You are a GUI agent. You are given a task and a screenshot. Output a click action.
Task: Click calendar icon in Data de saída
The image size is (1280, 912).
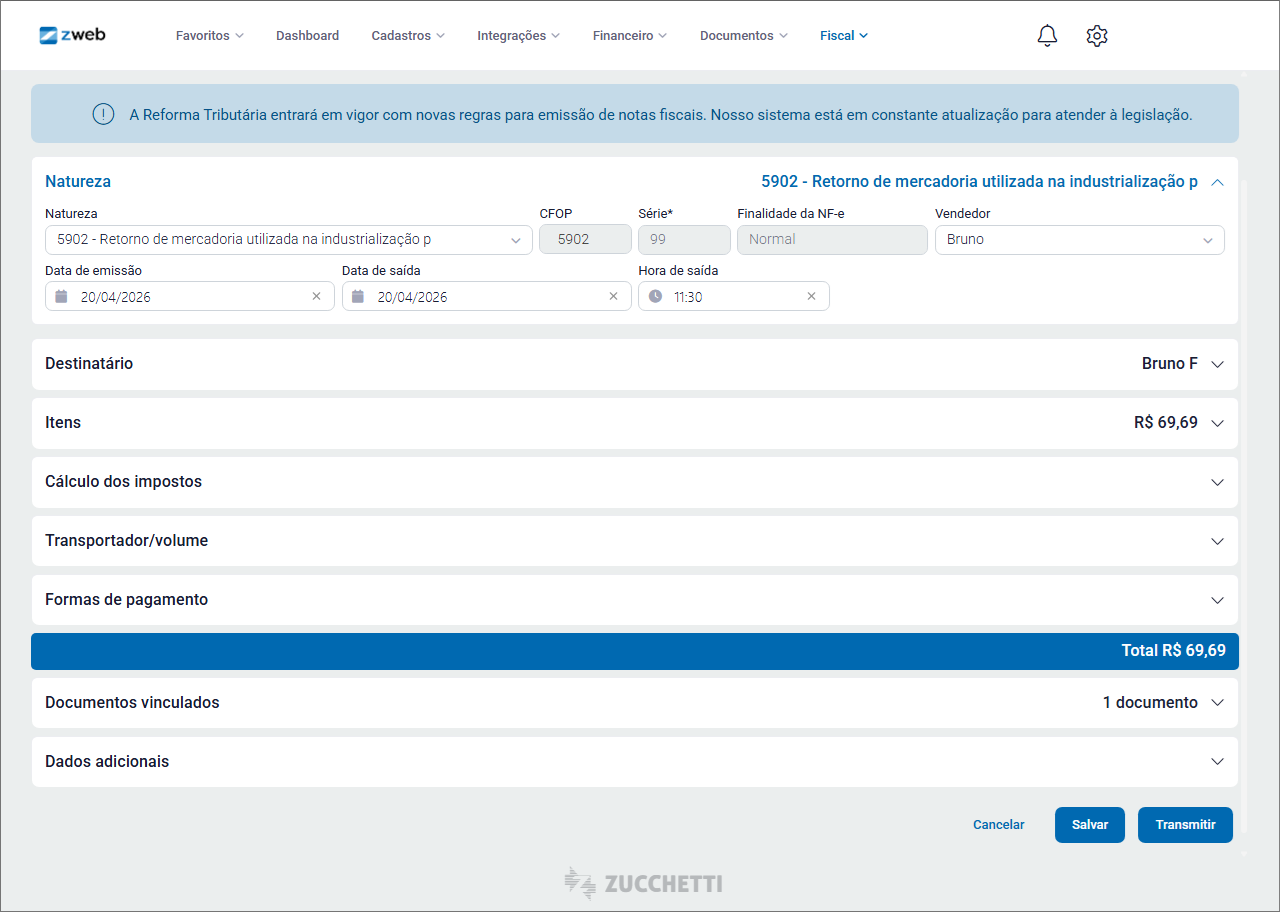click(x=358, y=297)
